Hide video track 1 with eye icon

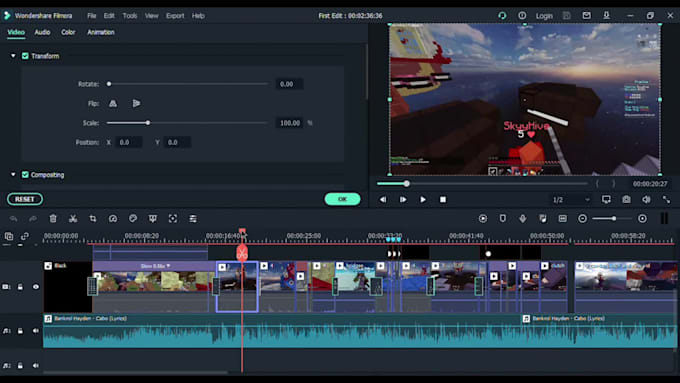coord(36,287)
